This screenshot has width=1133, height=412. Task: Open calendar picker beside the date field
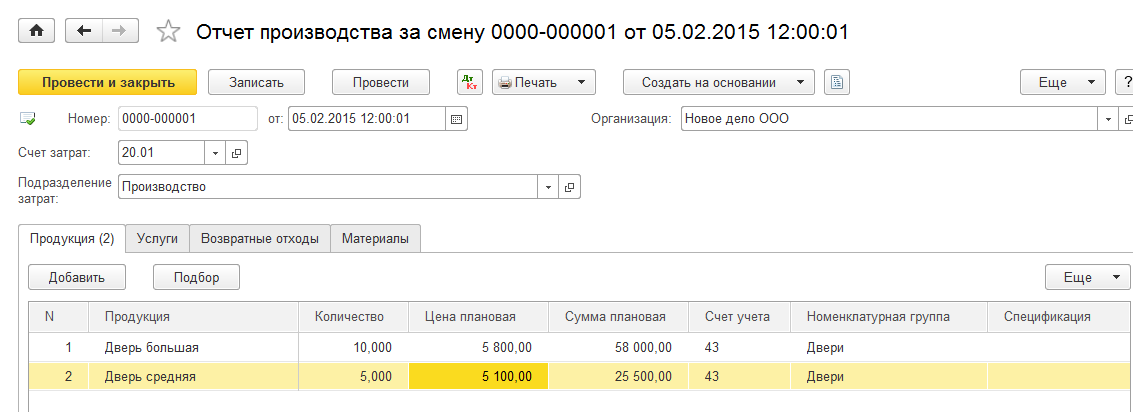[x=456, y=119]
